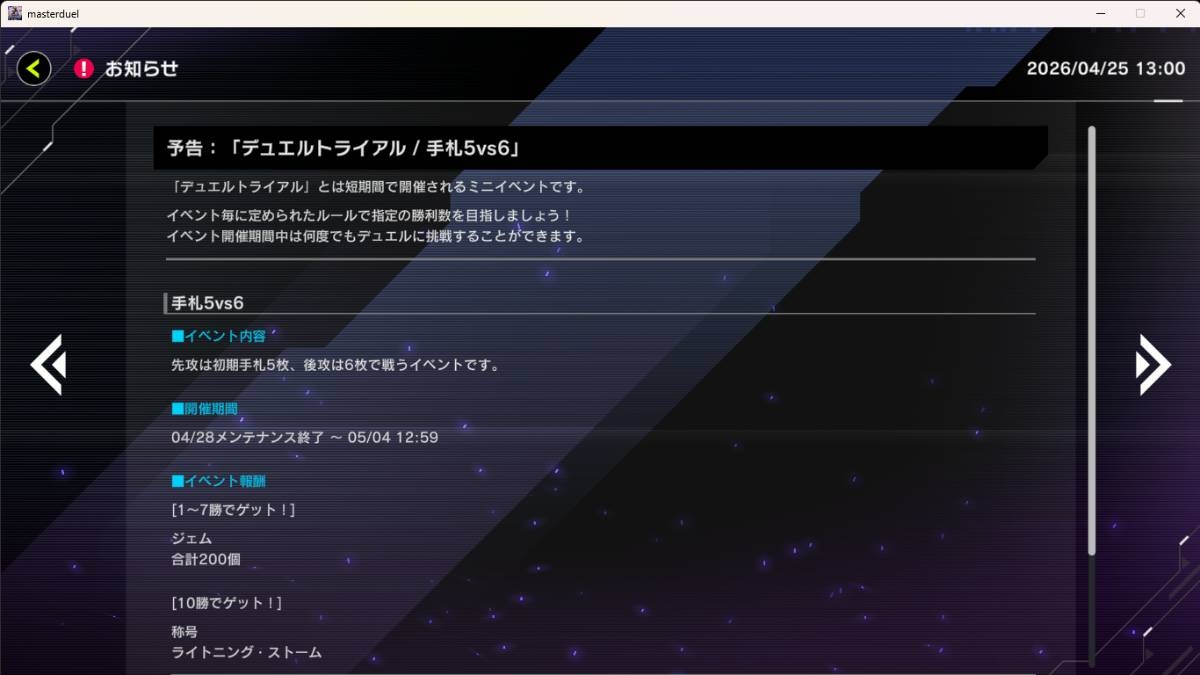Image resolution: width=1200 pixels, height=675 pixels.
Task: Maximize the masterduel window
Action: coord(1140,13)
